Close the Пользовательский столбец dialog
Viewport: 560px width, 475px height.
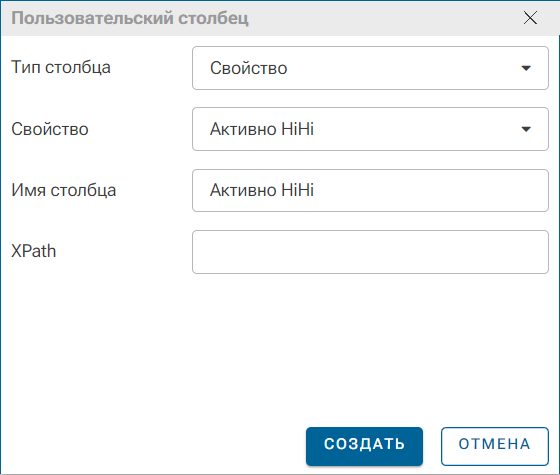coord(530,18)
